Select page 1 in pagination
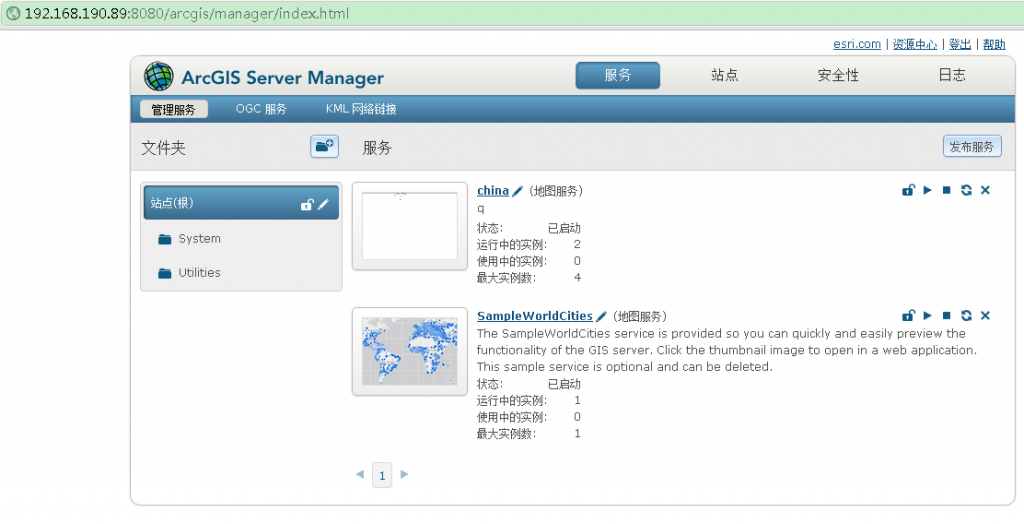This screenshot has width=1024, height=524. coord(382,475)
